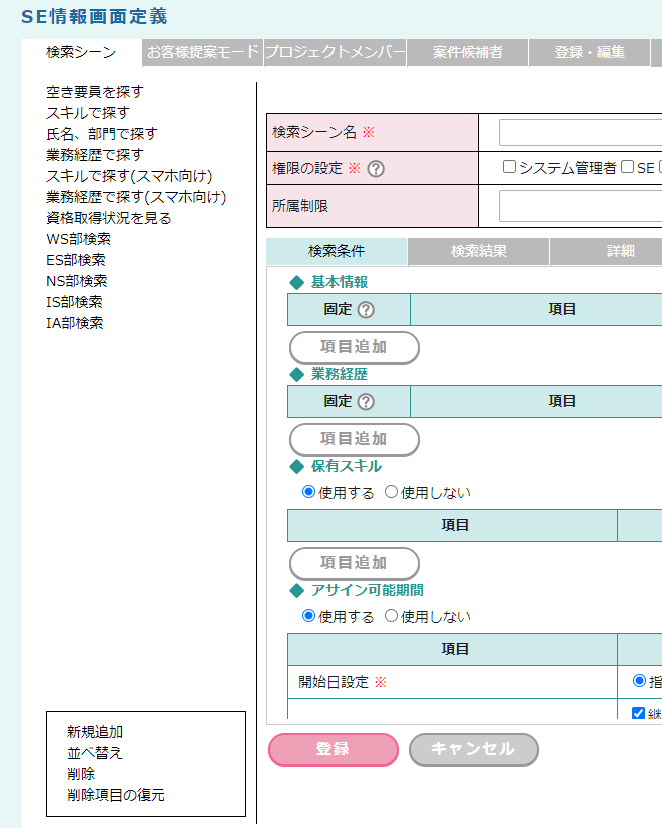The image size is (662, 828).
Task: Click 新規追加 in the bottom-left menu
Action: click(x=95, y=732)
